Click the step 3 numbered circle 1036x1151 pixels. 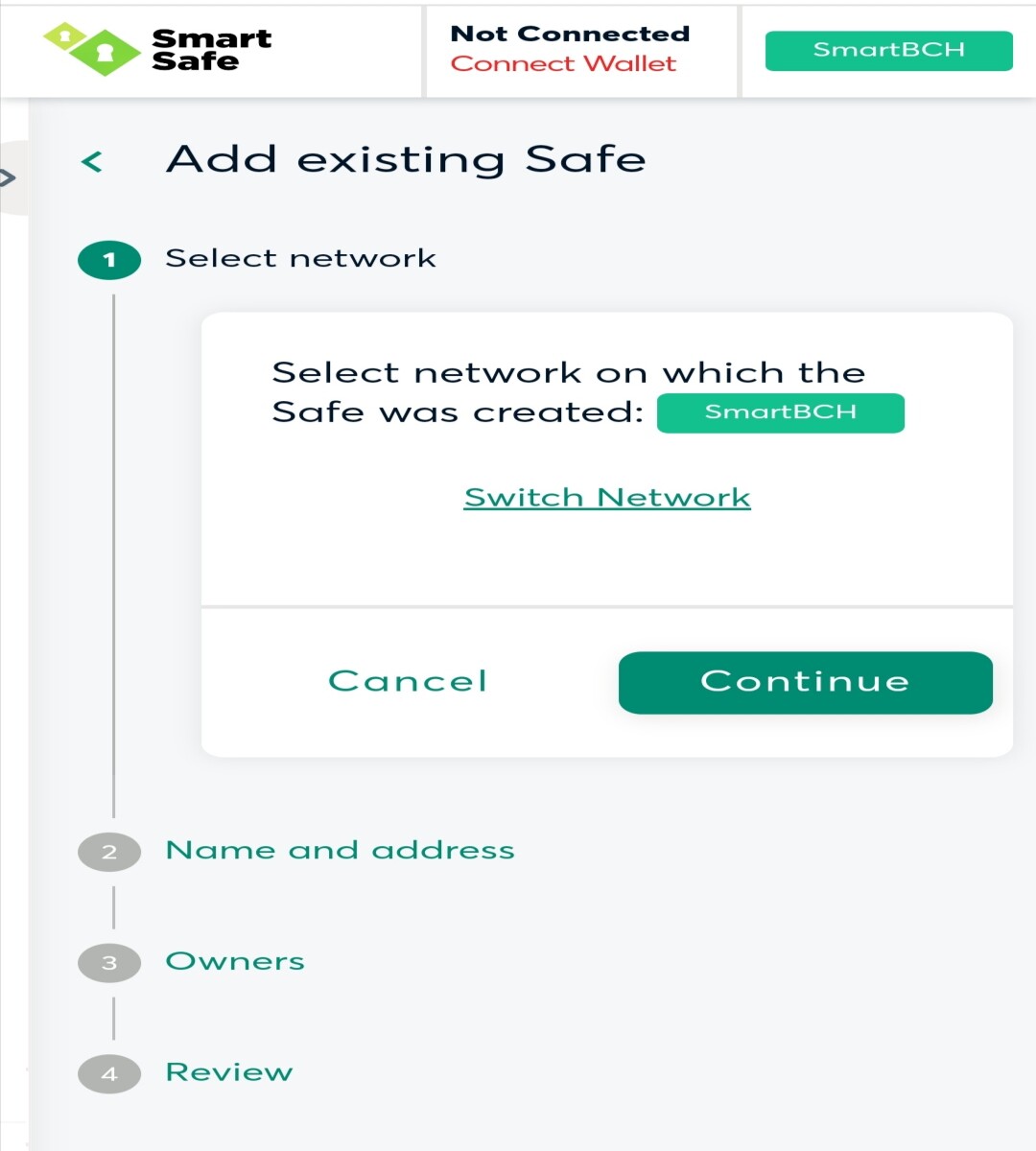pos(109,963)
